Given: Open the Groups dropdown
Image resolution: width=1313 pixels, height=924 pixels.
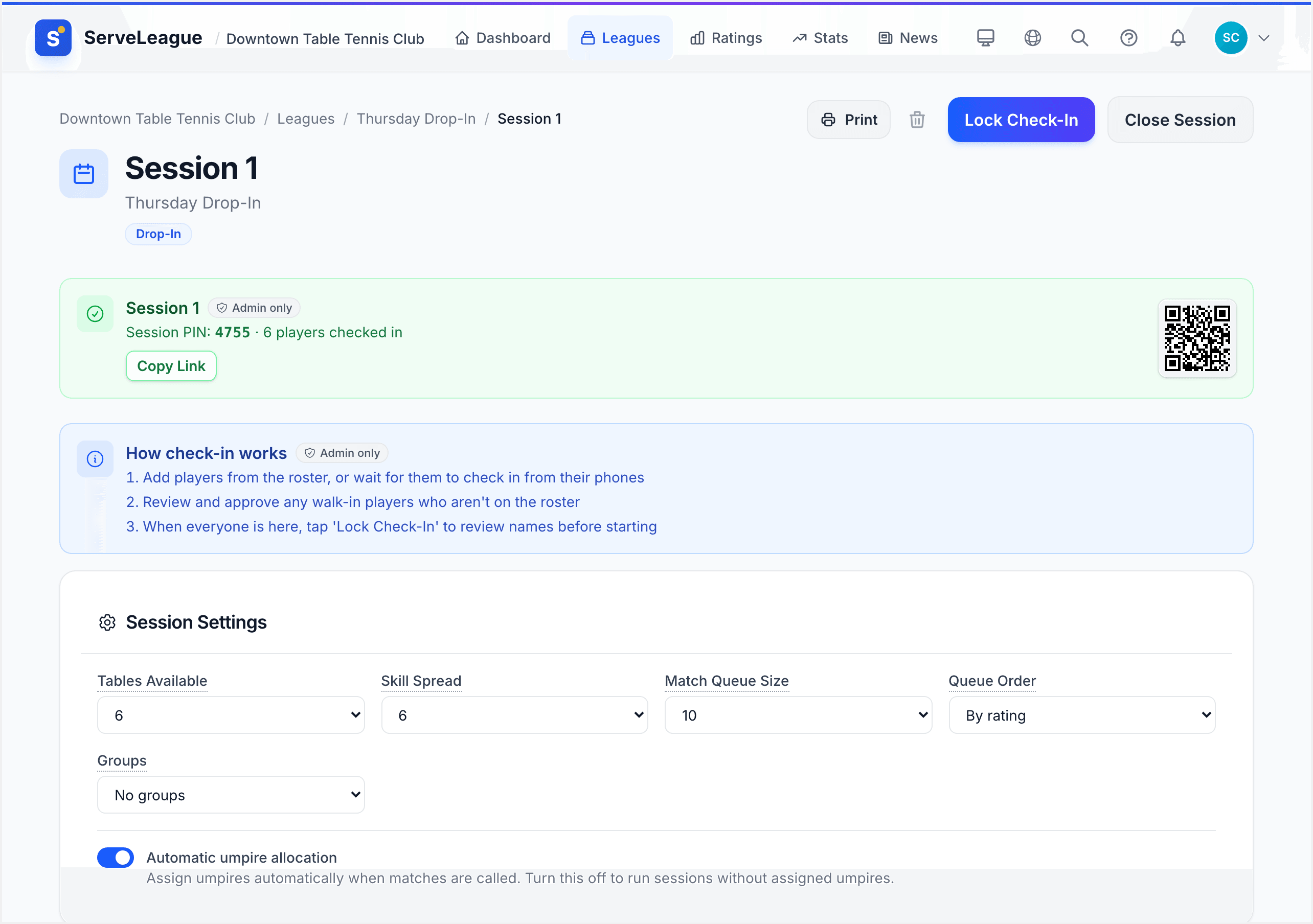Looking at the screenshot, I should click(231, 795).
